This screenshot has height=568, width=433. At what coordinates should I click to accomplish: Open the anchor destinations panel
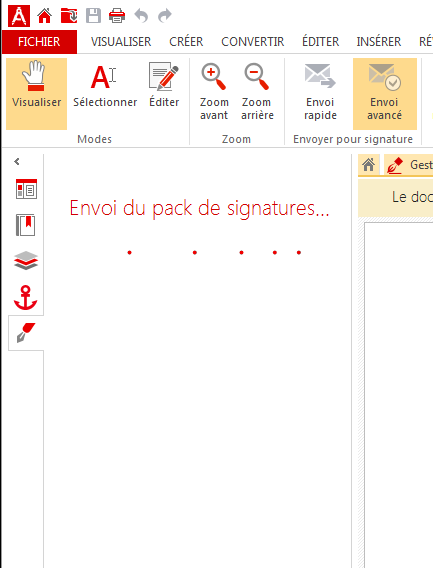(26, 297)
